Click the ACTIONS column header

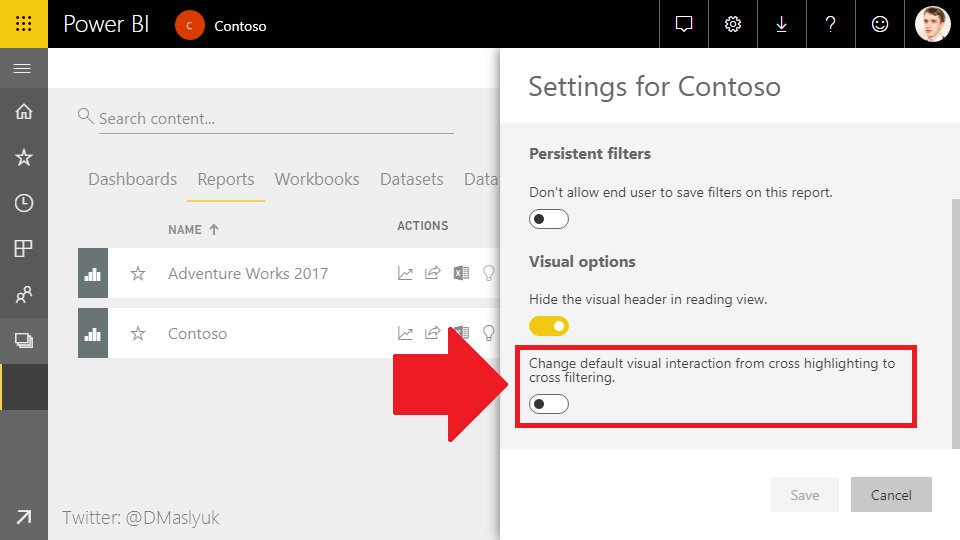click(x=422, y=226)
